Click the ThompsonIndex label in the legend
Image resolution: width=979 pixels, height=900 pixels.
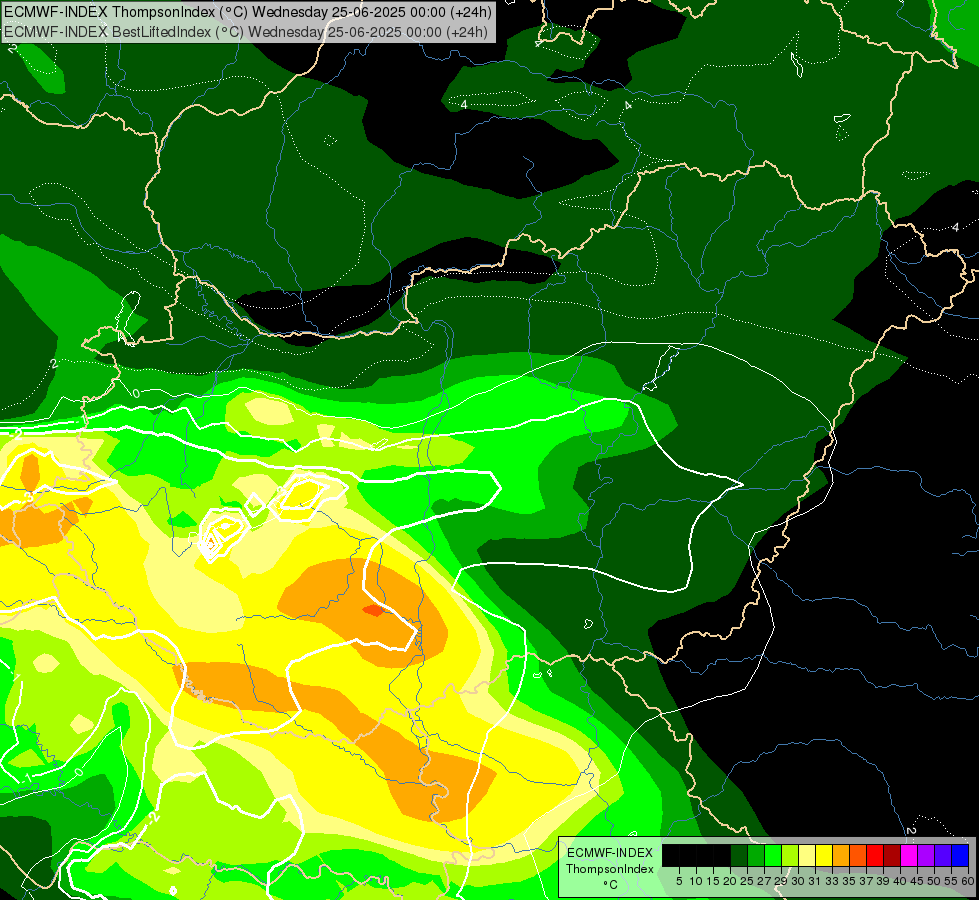610,869
